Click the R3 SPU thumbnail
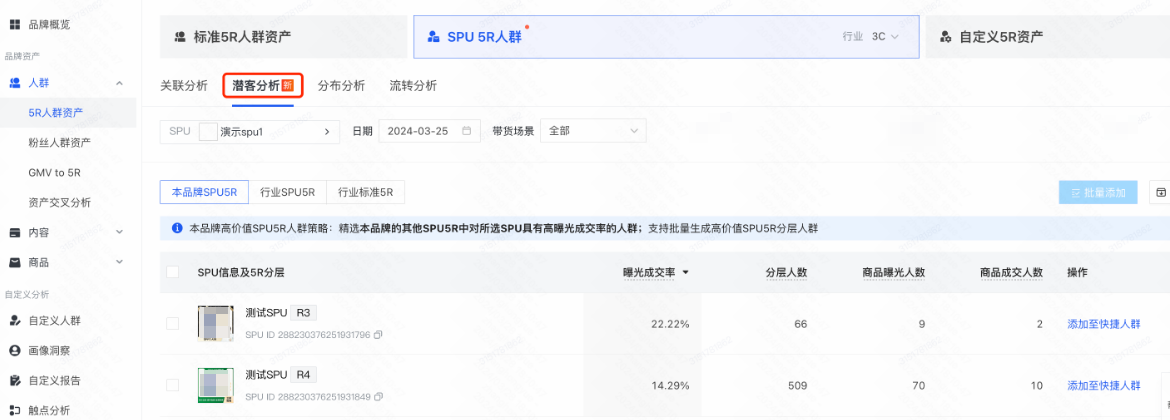Image resolution: width=1170 pixels, height=420 pixels. (x=216, y=324)
